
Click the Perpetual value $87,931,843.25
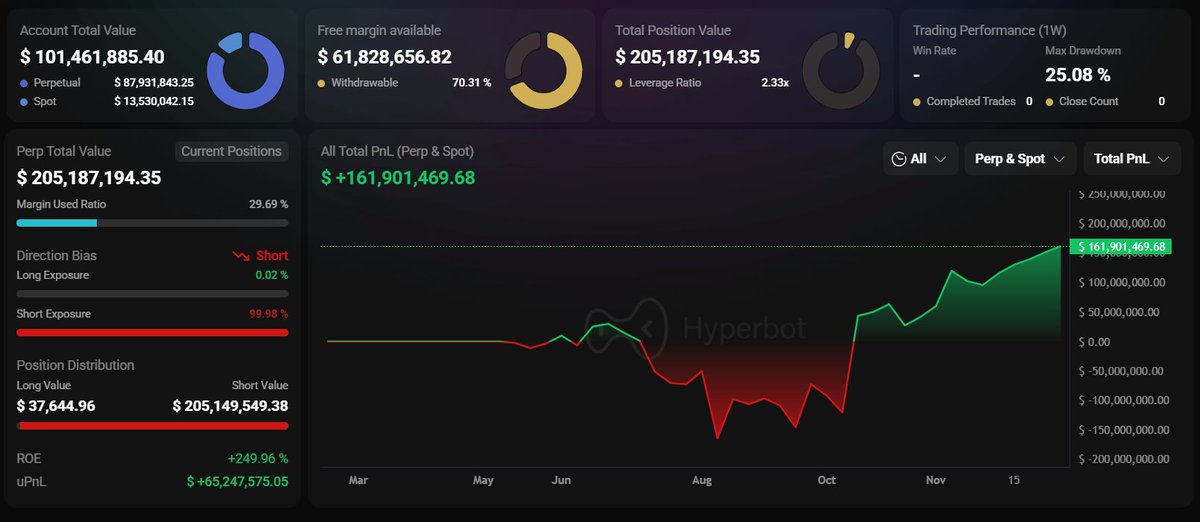(x=154, y=83)
